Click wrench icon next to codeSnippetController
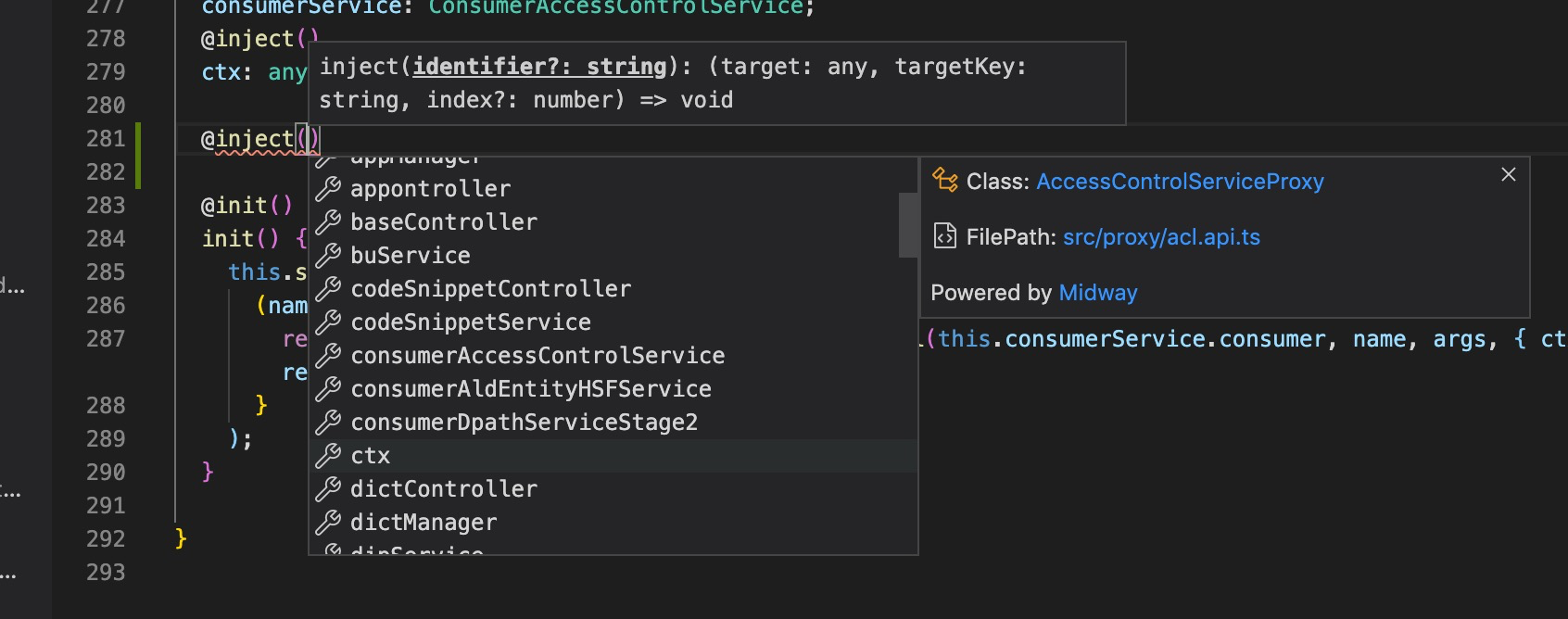 328,289
